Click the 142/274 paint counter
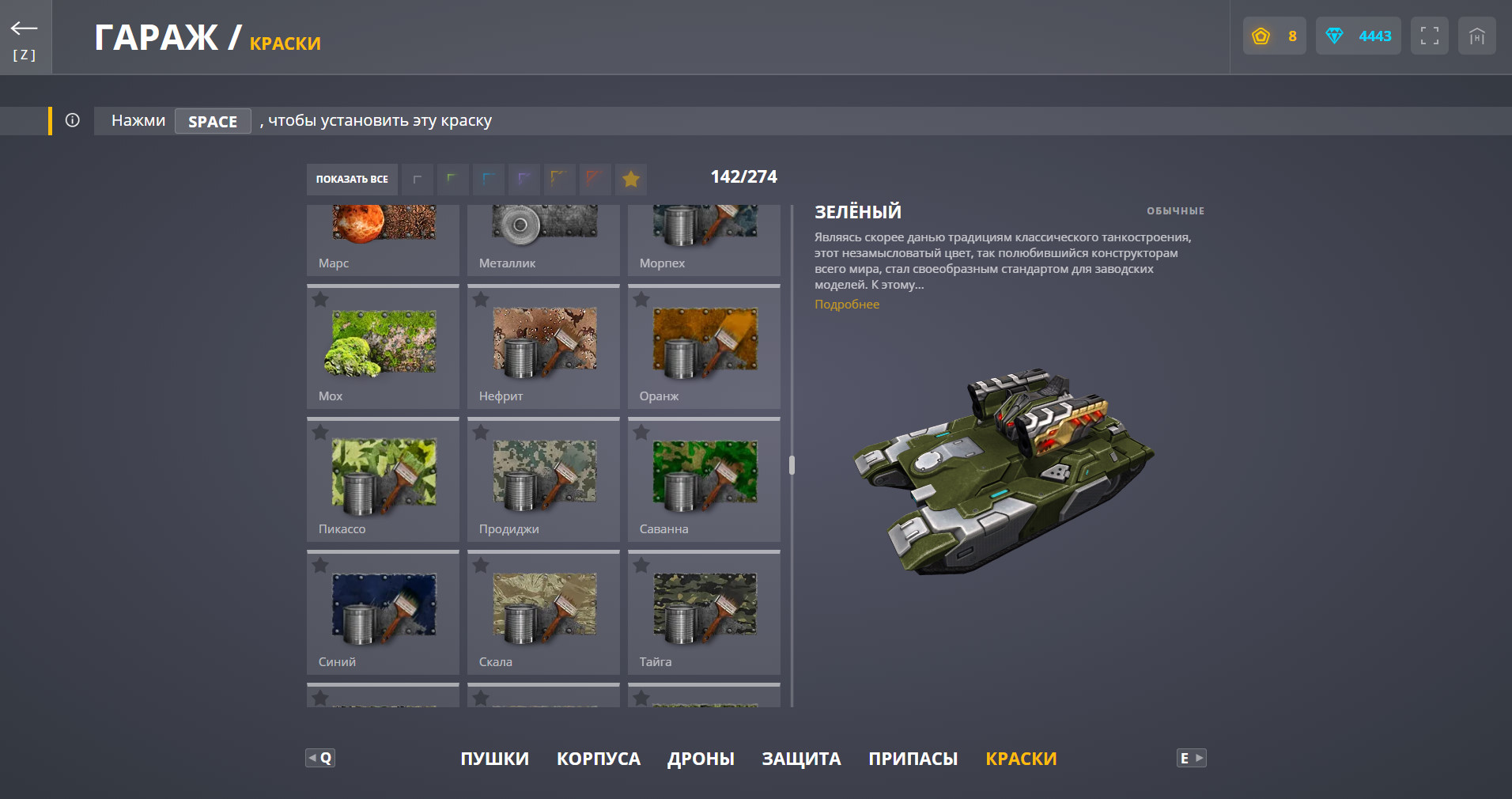 (x=743, y=177)
